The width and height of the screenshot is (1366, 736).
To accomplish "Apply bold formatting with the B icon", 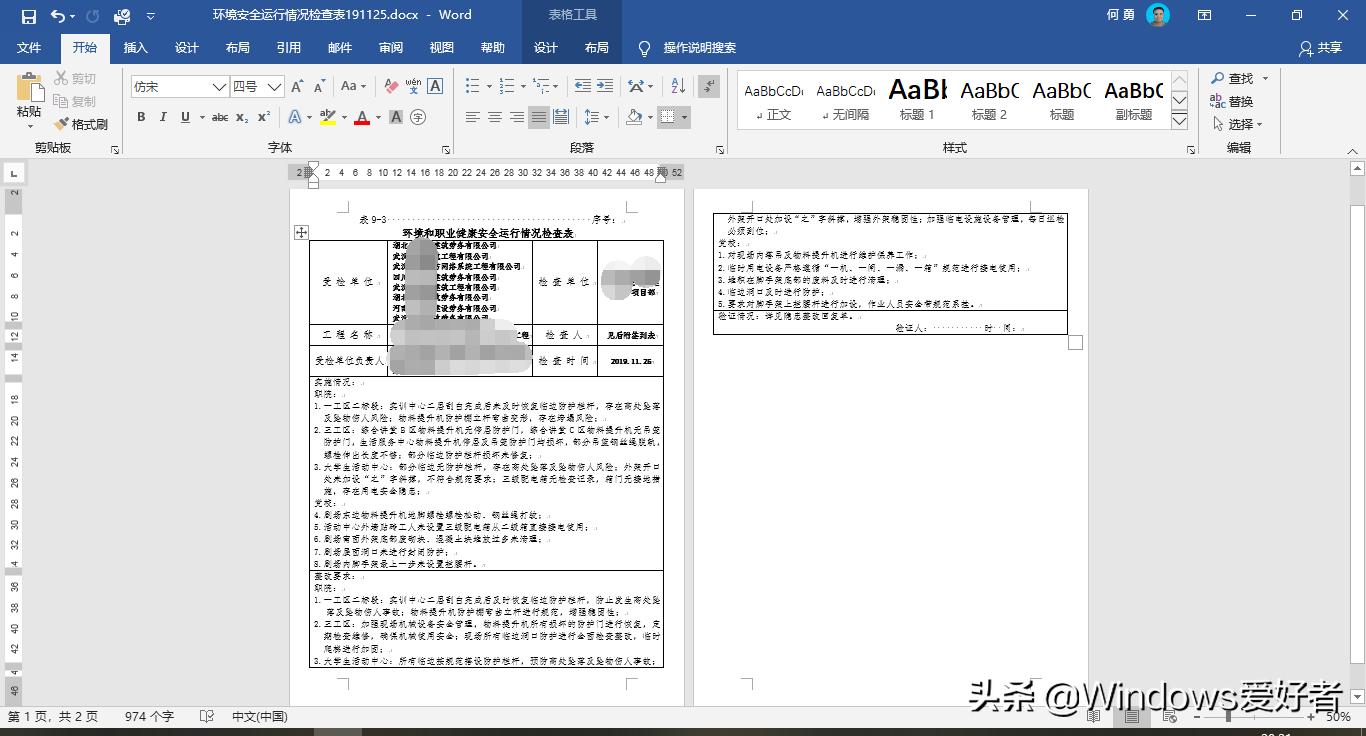I will pyautogui.click(x=141, y=117).
